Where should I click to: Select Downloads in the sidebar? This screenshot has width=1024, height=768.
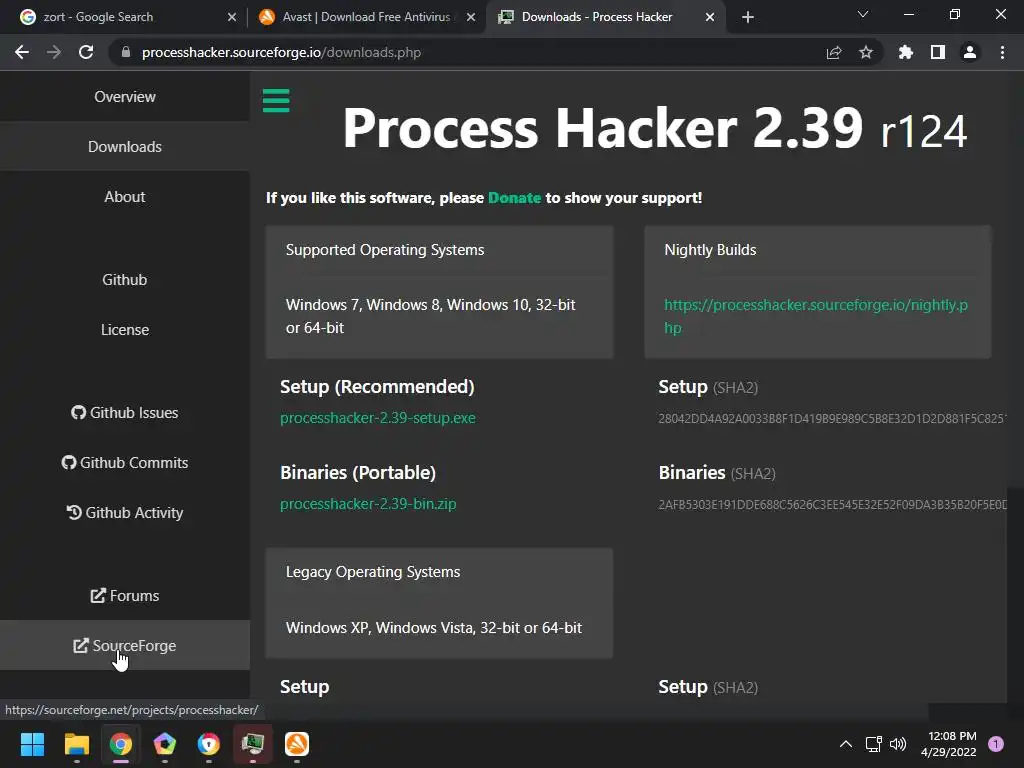(x=125, y=147)
